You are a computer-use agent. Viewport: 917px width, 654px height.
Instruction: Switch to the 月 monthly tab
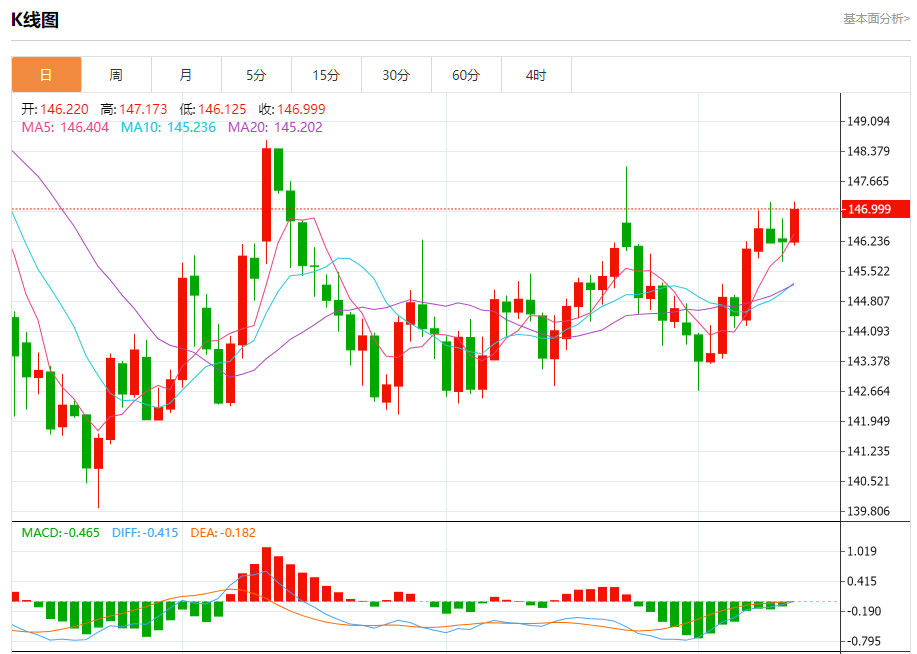click(x=186, y=75)
